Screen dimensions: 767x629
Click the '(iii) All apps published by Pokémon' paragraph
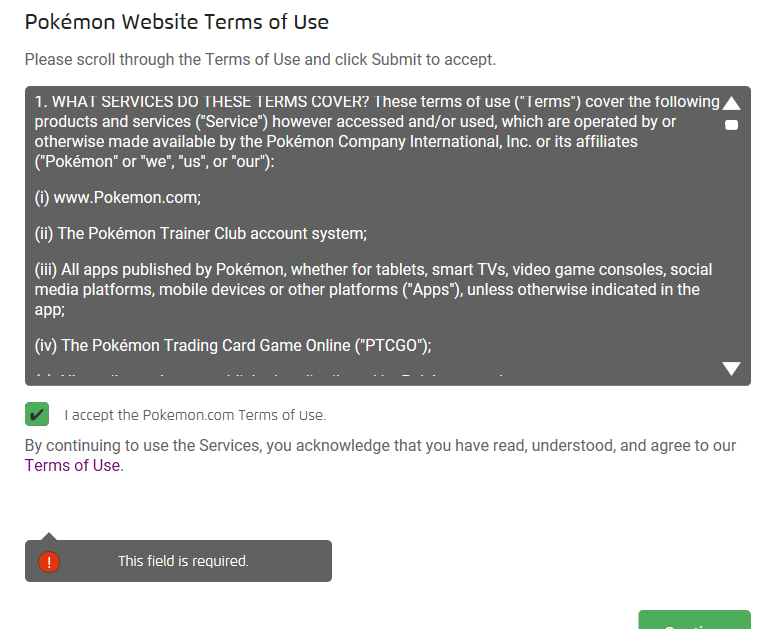[x=373, y=290]
